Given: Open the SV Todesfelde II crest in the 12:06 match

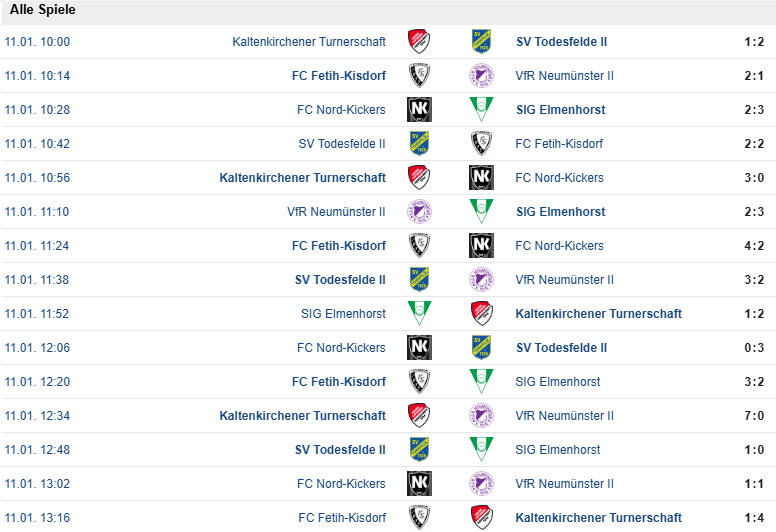Looking at the screenshot, I should click(481, 348).
